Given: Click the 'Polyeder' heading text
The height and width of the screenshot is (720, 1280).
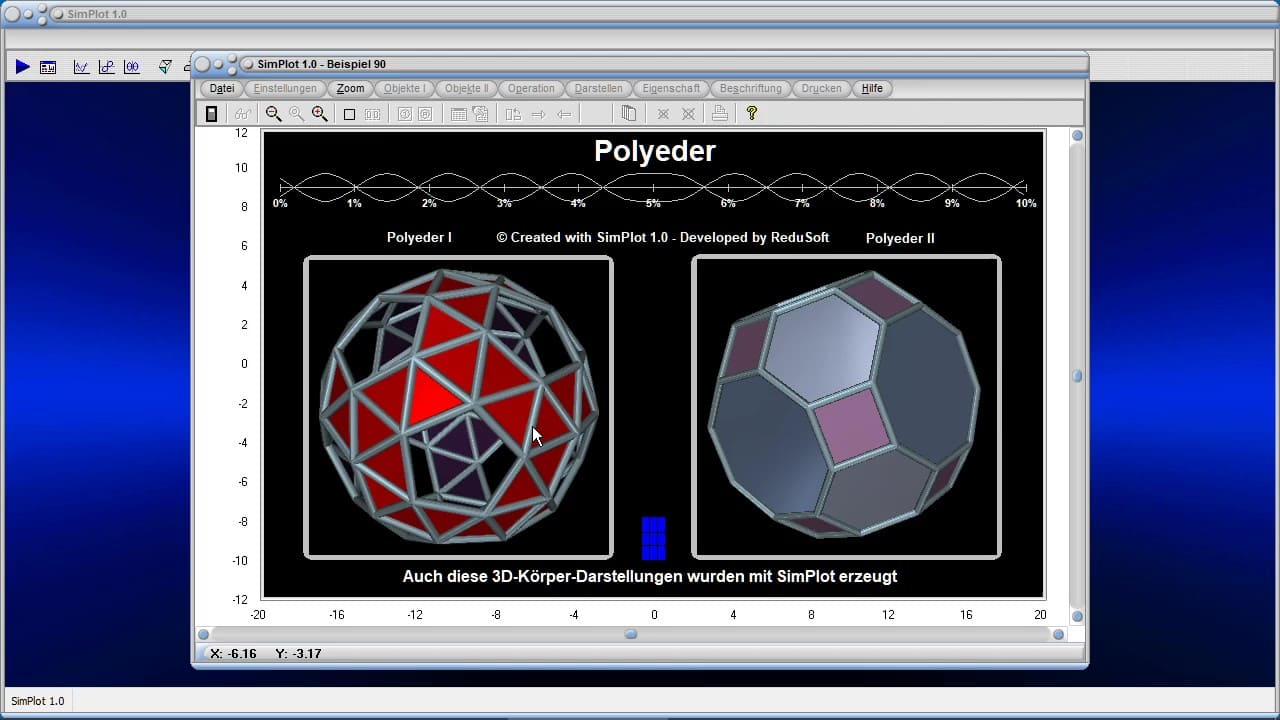Looking at the screenshot, I should [x=655, y=151].
